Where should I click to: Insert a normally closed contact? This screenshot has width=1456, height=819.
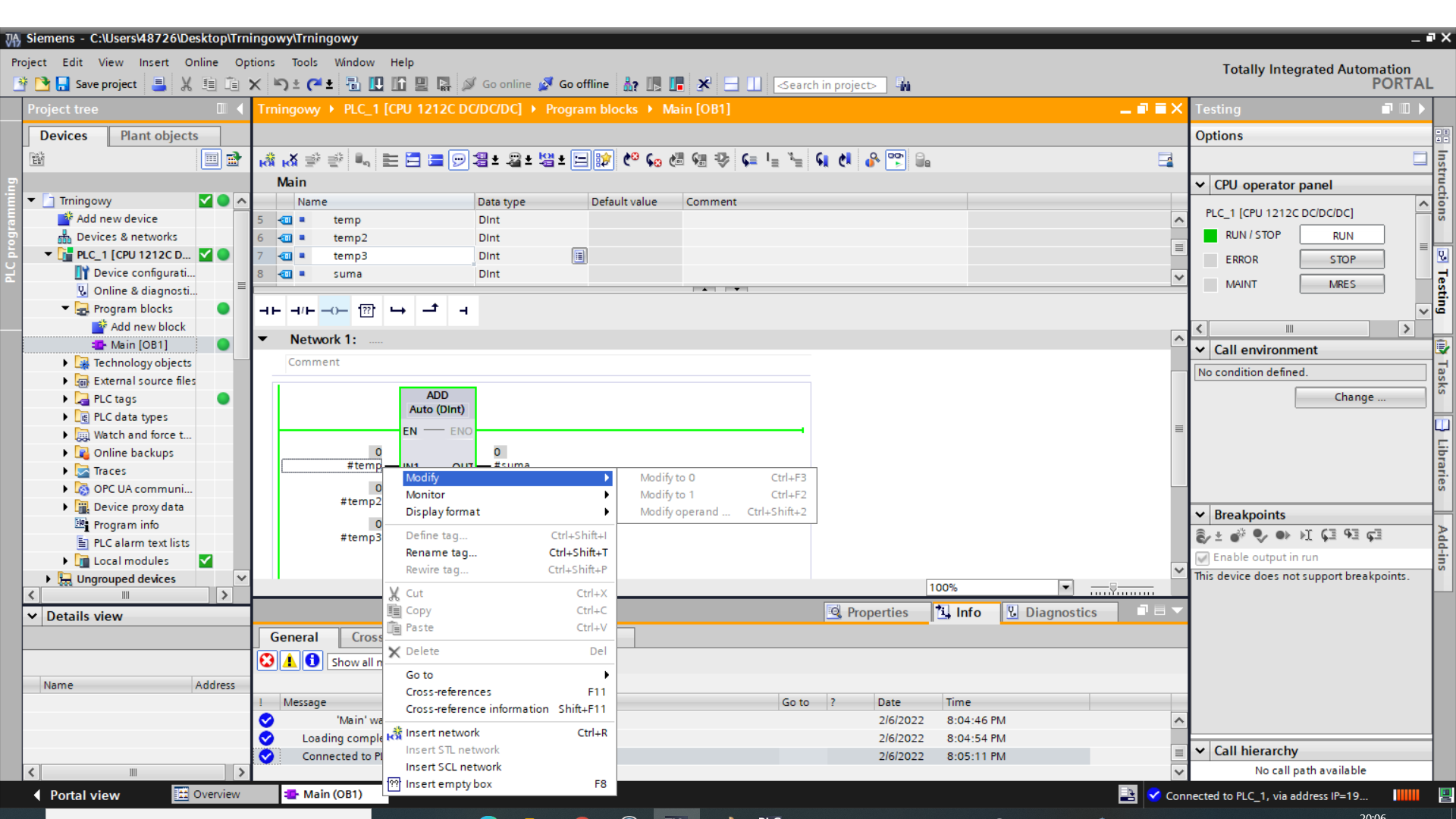tap(303, 310)
